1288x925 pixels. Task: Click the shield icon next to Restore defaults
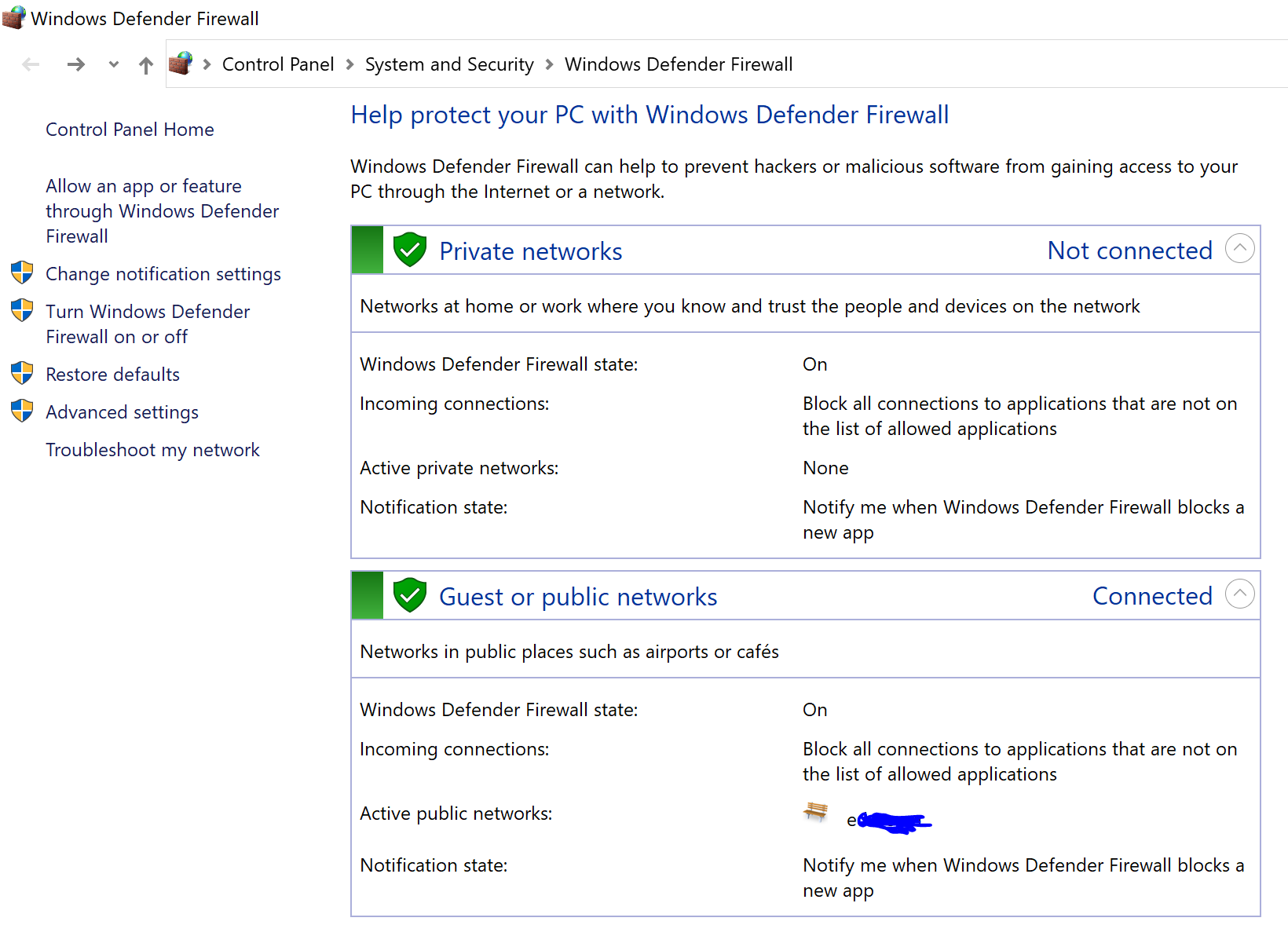pyautogui.click(x=21, y=373)
